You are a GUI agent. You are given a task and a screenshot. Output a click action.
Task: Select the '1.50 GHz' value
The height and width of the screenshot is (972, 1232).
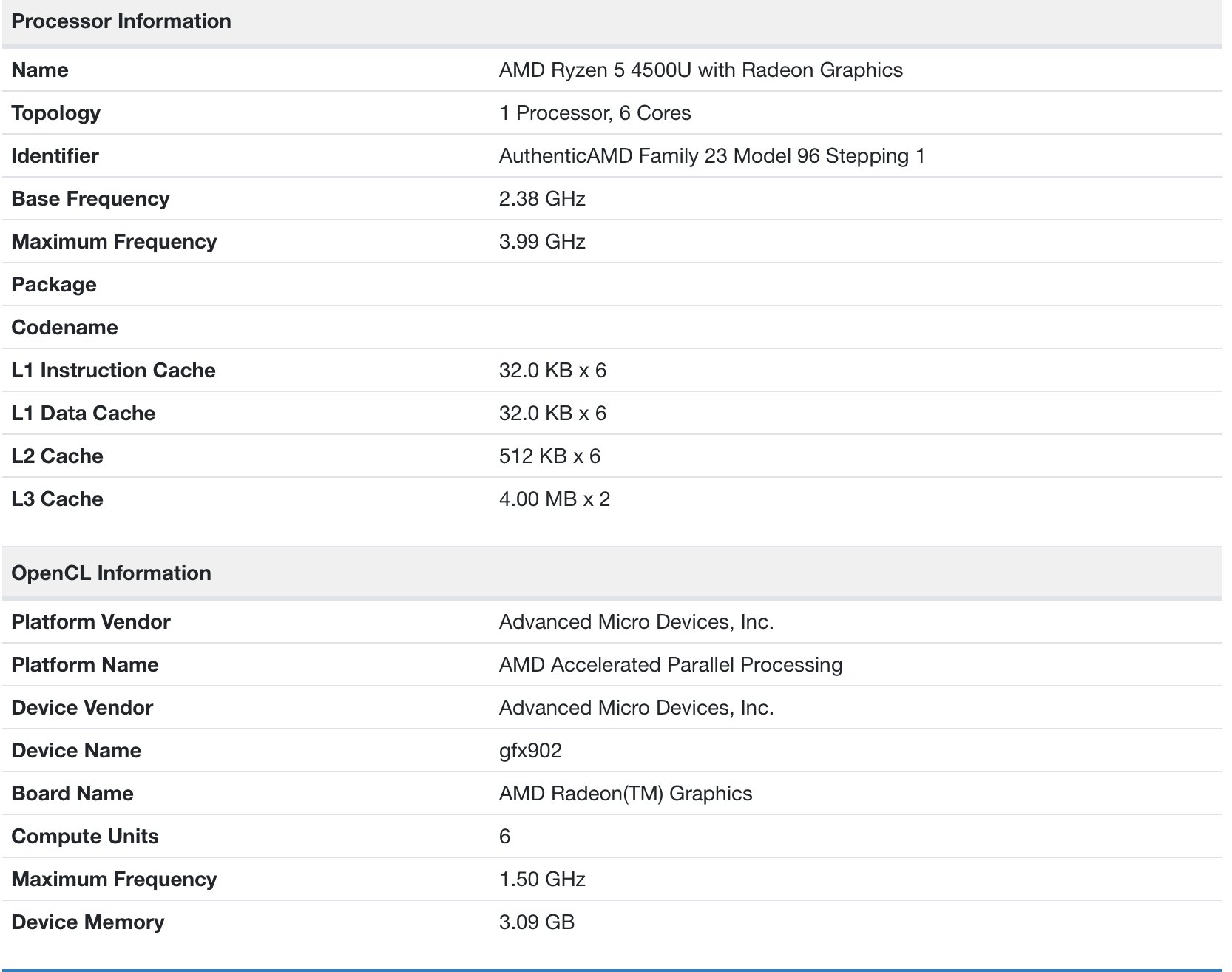click(542, 879)
